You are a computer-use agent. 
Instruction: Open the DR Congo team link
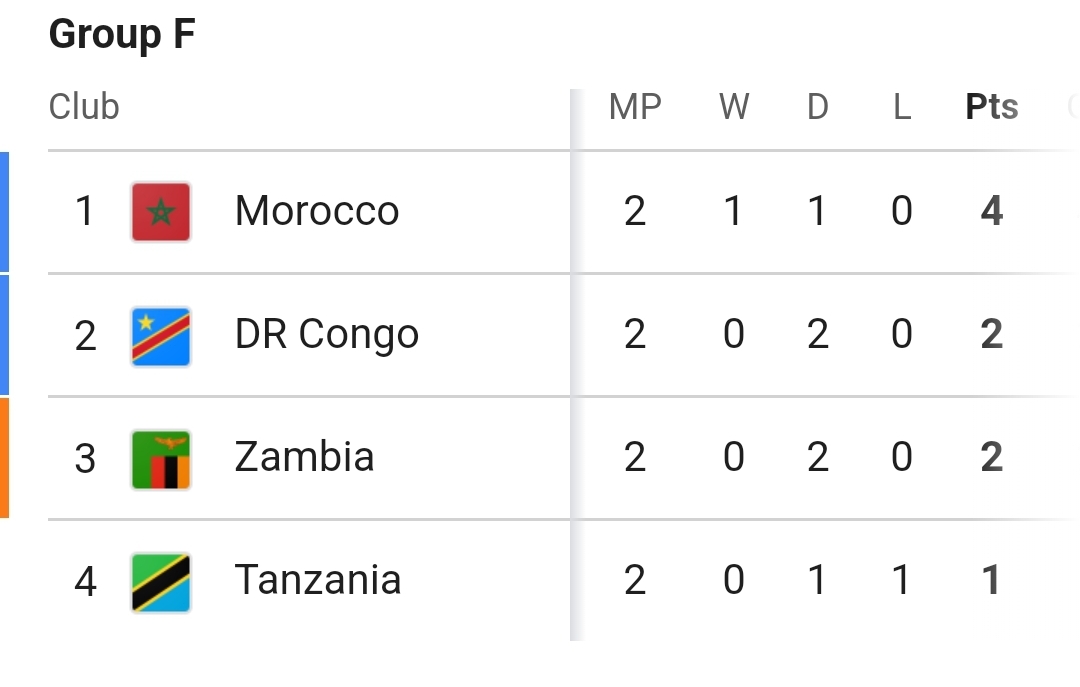pyautogui.click(x=326, y=335)
